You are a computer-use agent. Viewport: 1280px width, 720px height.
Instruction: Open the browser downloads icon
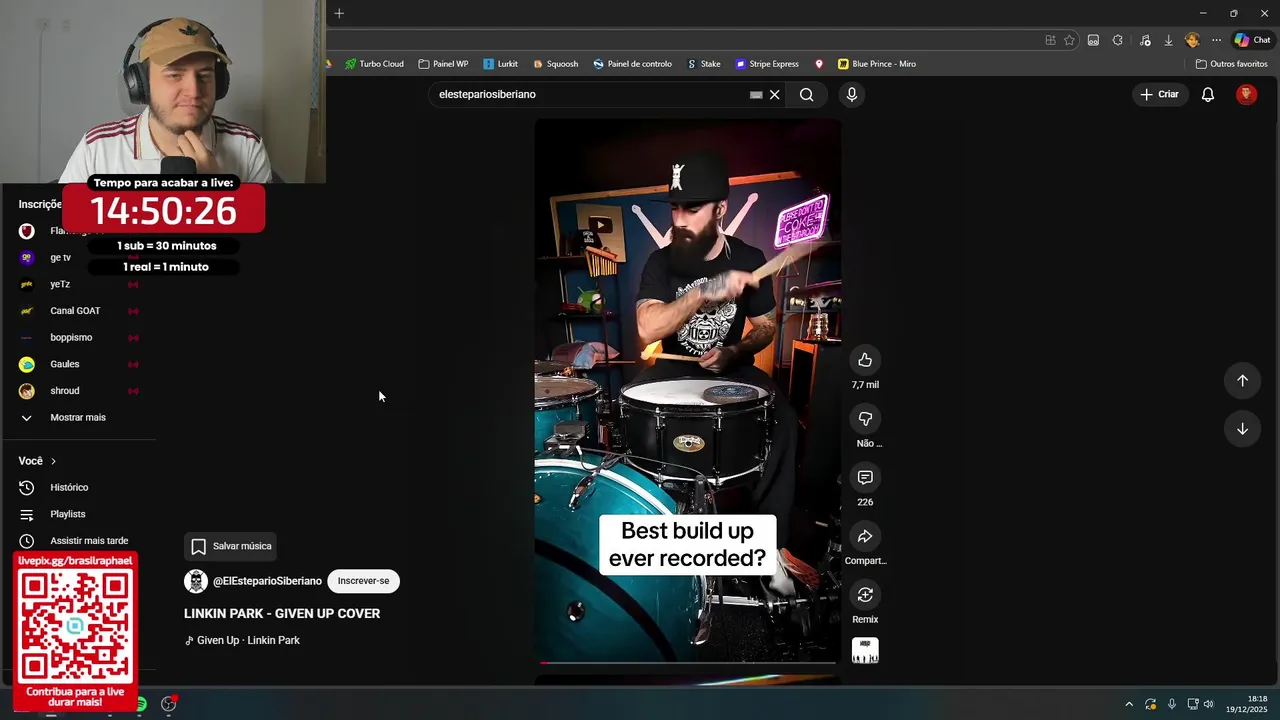pos(1168,40)
